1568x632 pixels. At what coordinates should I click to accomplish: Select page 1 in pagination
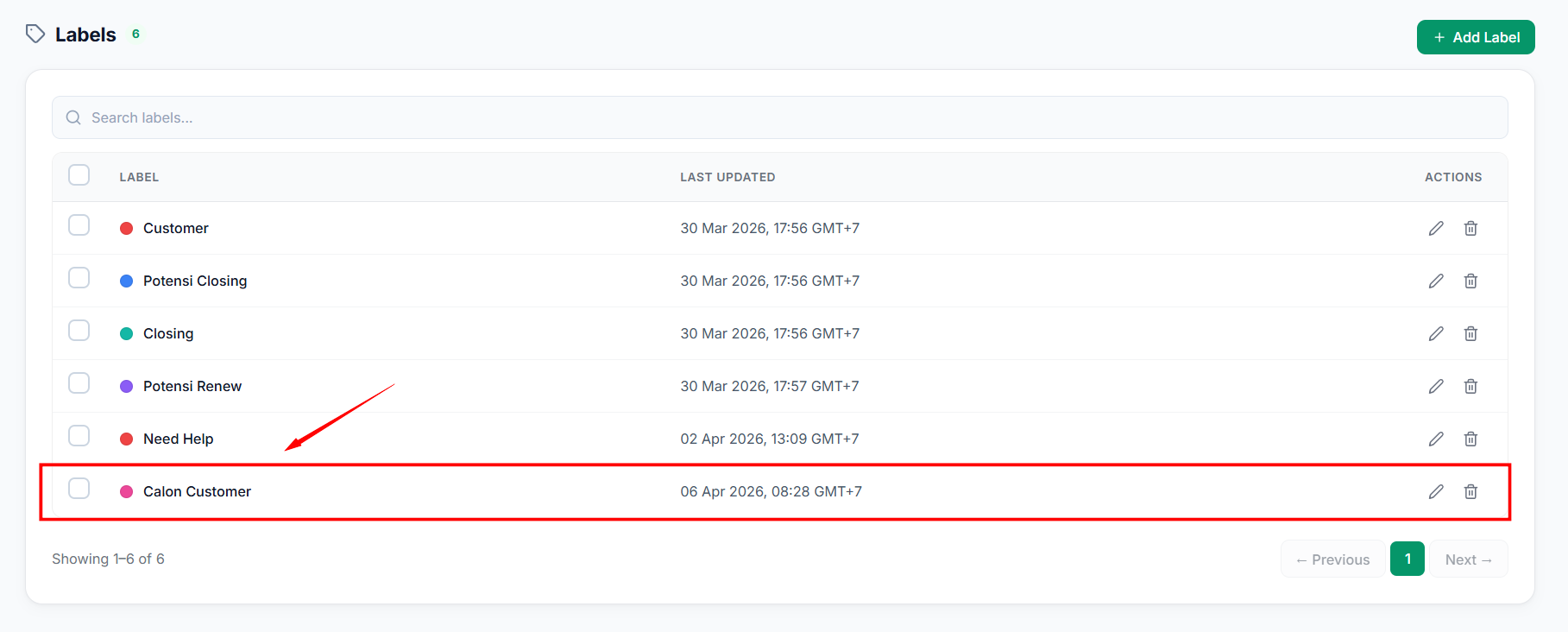(x=1407, y=559)
